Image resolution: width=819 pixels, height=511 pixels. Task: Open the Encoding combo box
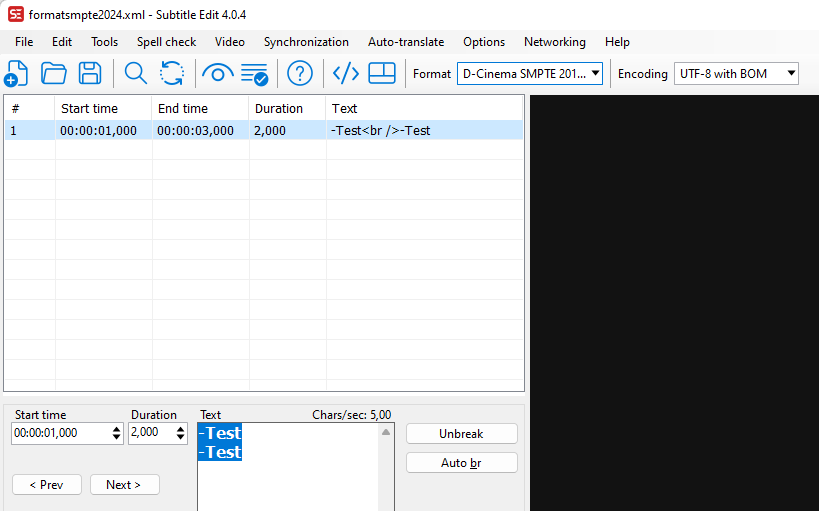[791, 73]
